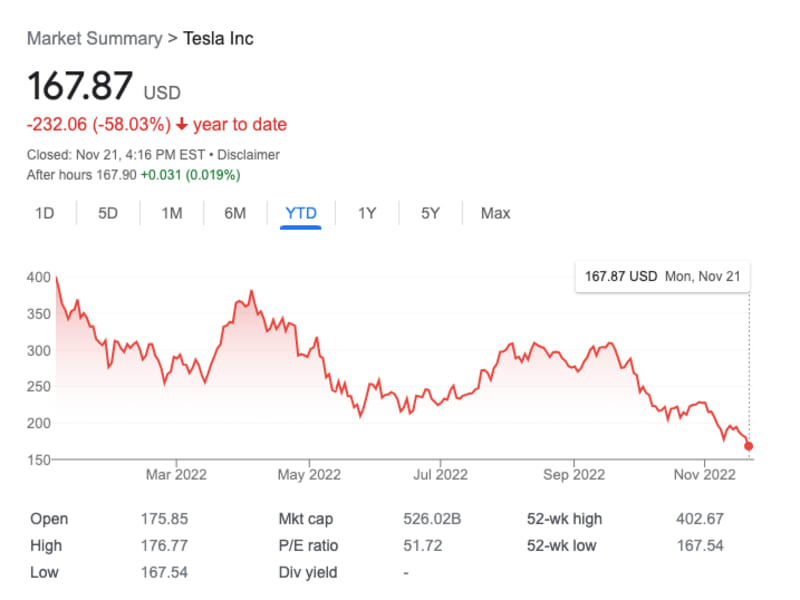Click the 167.87 USD Nov 21 tooltip
Image resolution: width=800 pixels, height=600 pixels.
tap(662, 276)
